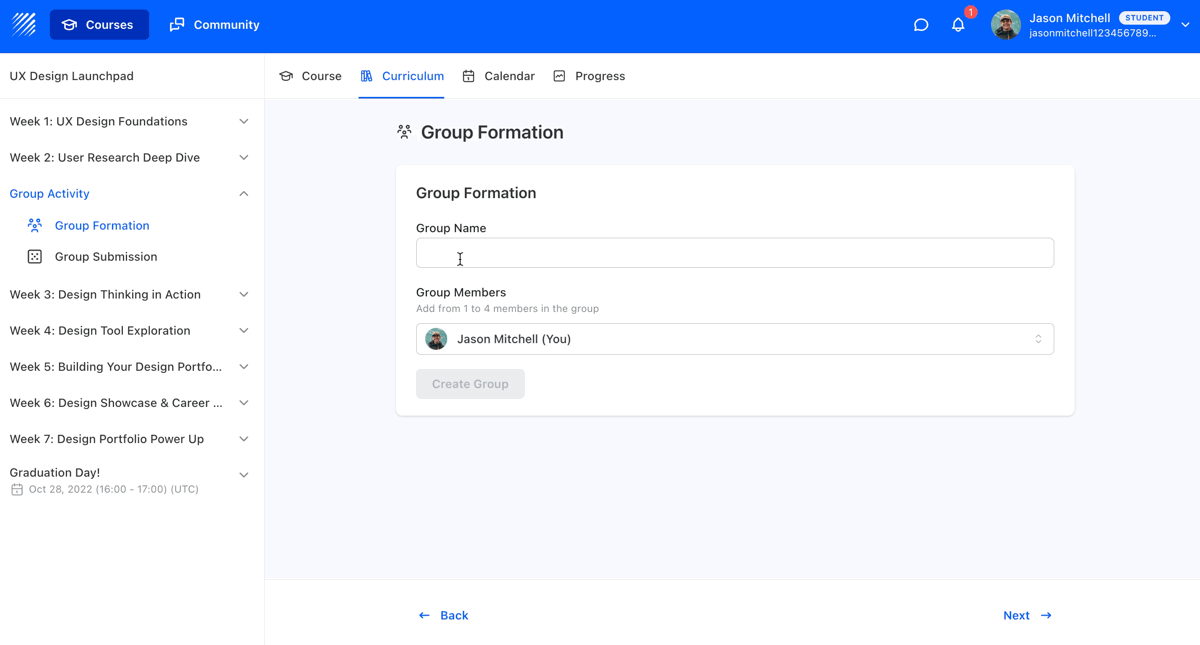
Task: Go to the Community section
Action: pos(214,25)
